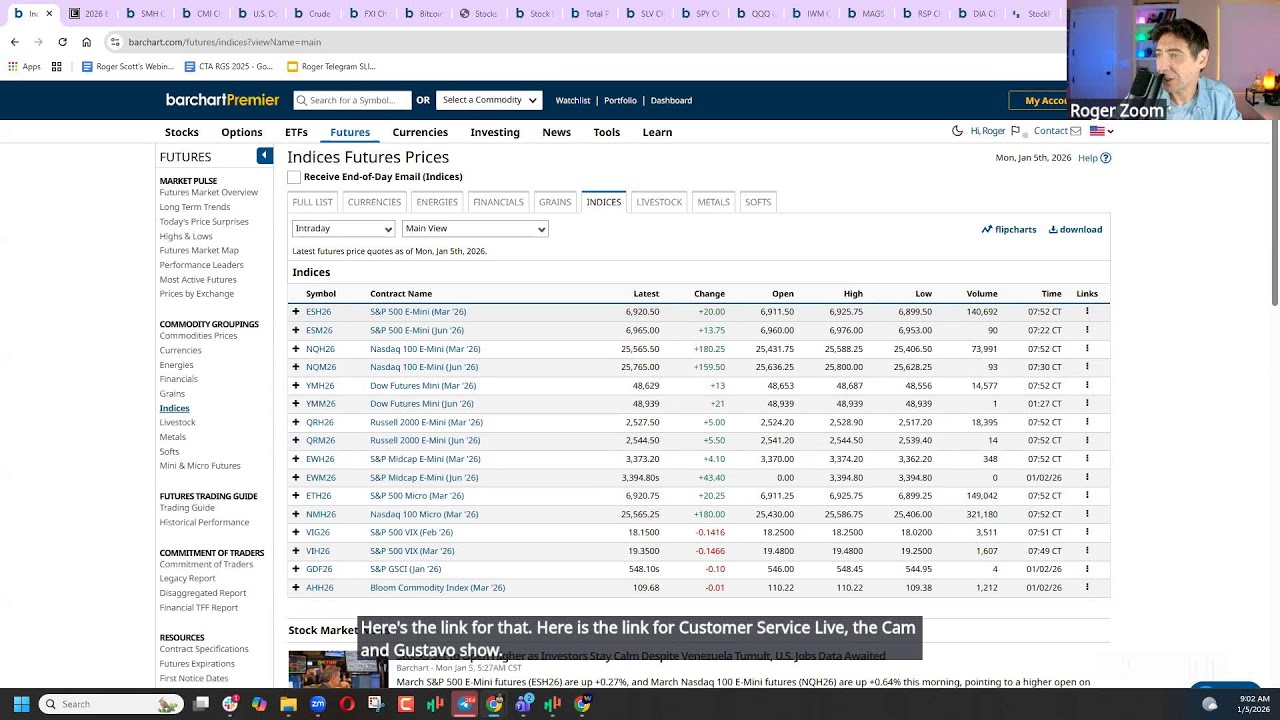Open the Help question mark icon
Screen dimensions: 1280x720
click(x=1105, y=158)
